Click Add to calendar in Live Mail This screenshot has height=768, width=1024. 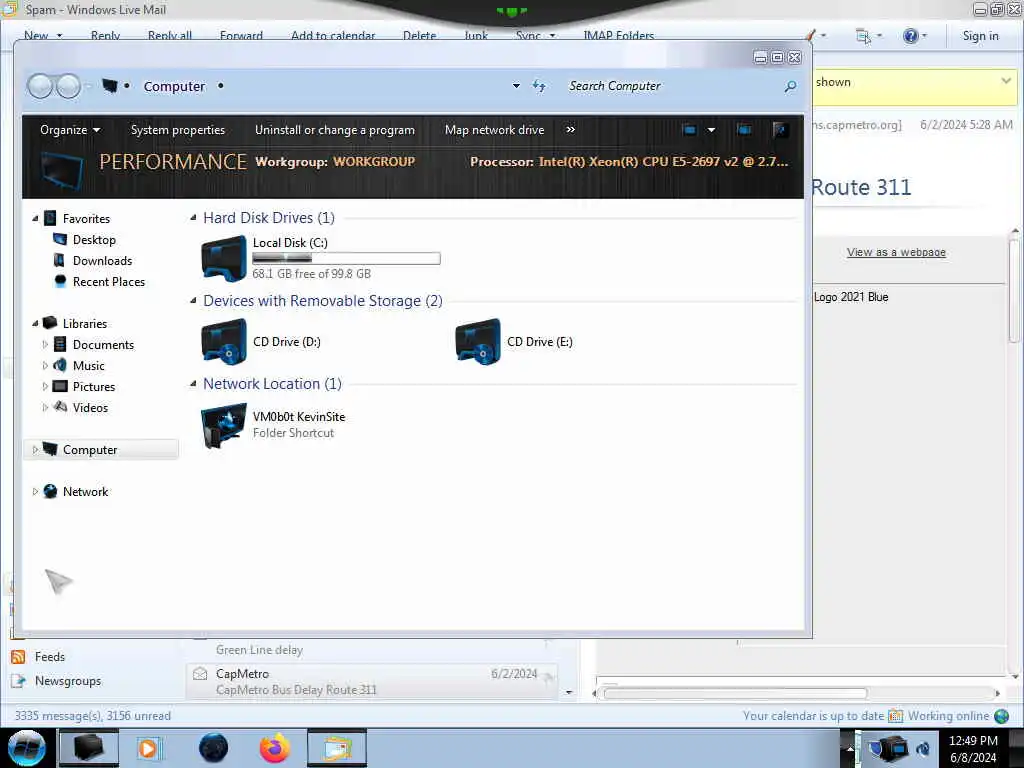click(333, 36)
